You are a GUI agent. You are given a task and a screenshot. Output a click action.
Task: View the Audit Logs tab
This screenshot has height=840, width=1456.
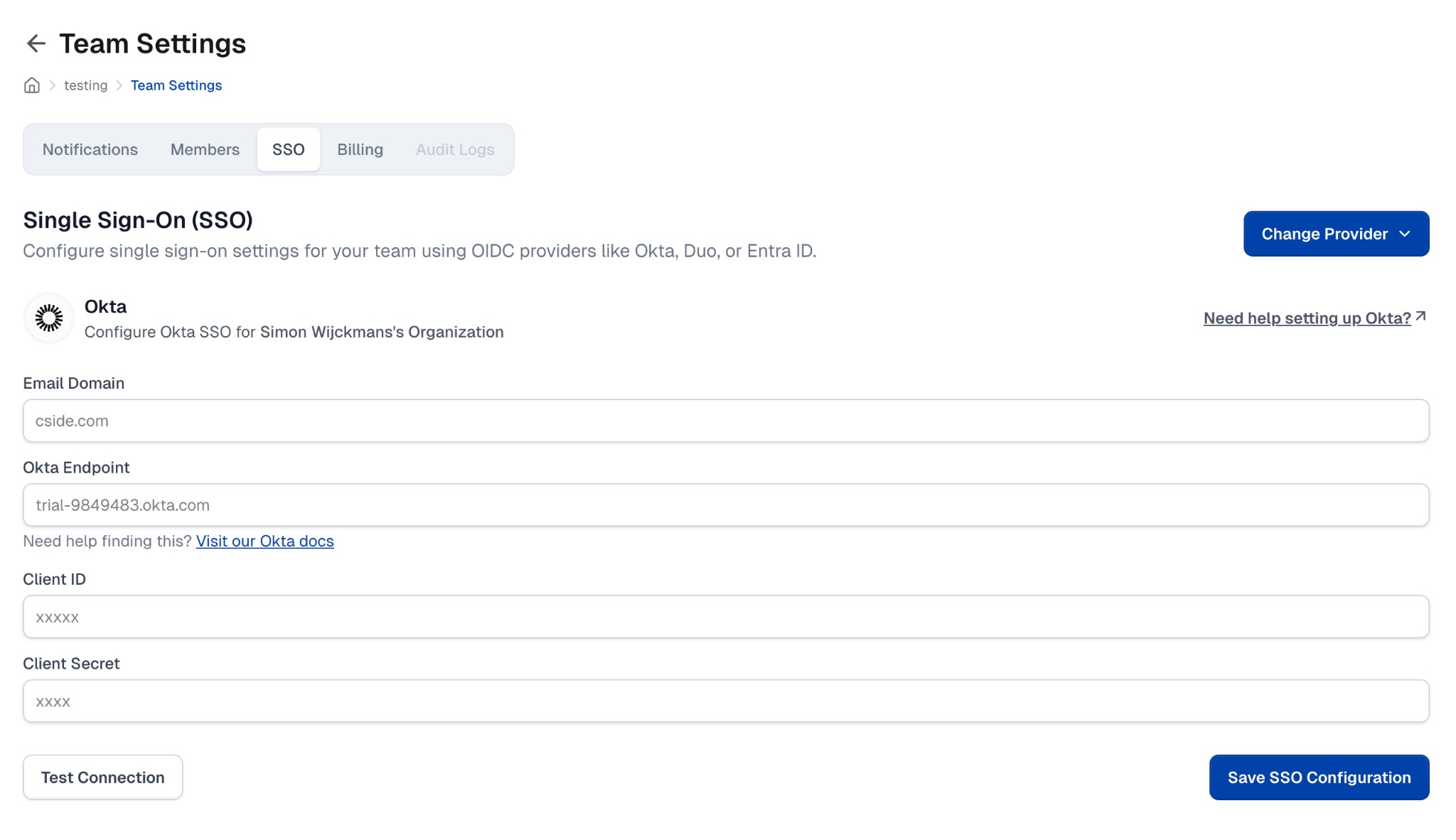[455, 149]
